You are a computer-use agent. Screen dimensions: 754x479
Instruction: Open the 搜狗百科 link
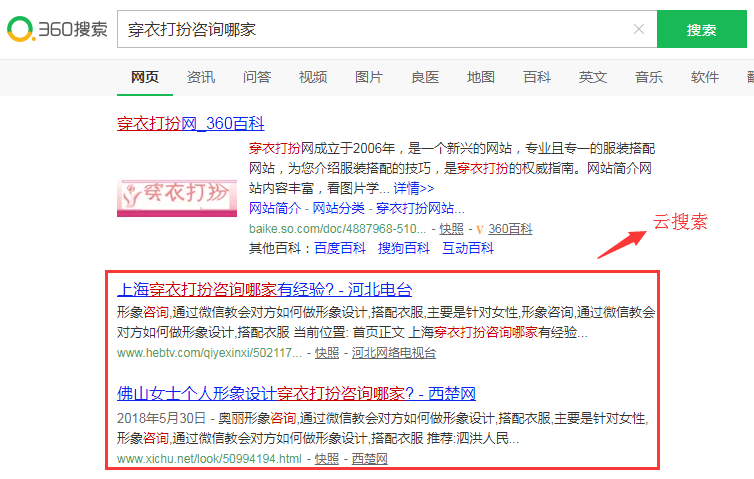point(404,248)
